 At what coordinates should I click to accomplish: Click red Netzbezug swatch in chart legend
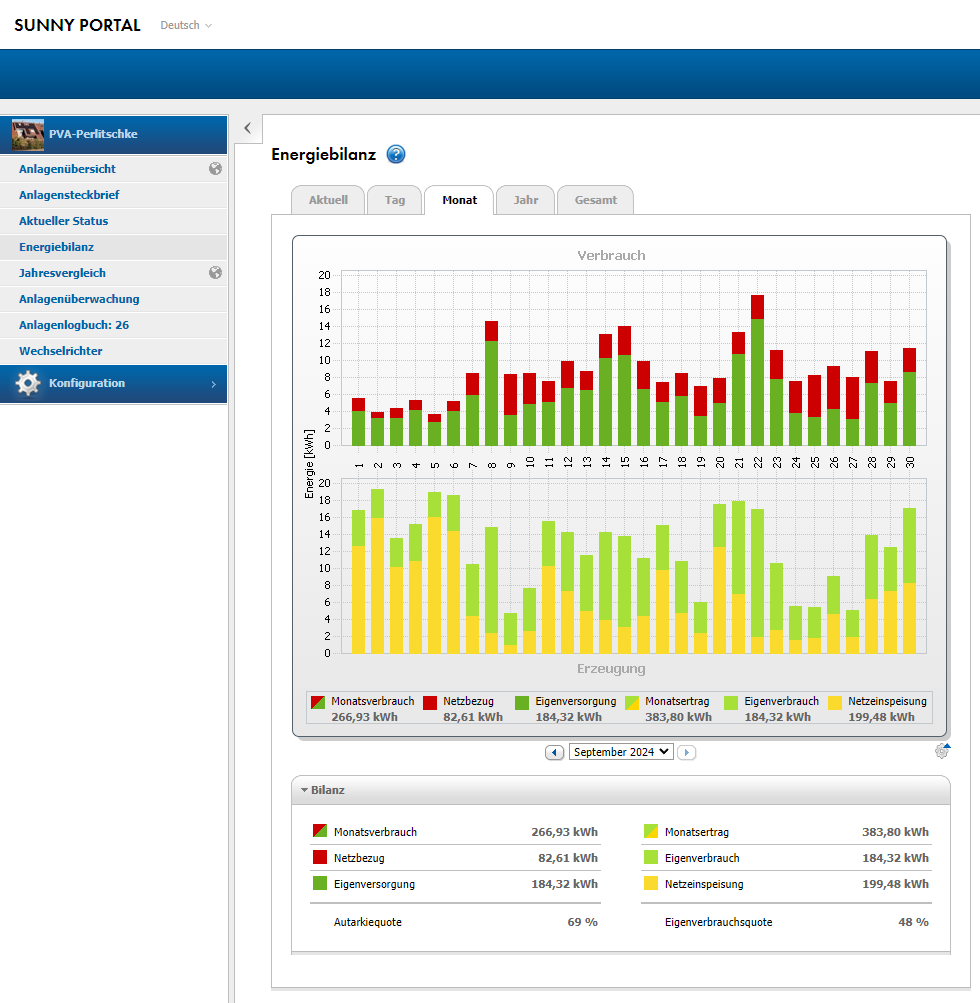(431, 703)
